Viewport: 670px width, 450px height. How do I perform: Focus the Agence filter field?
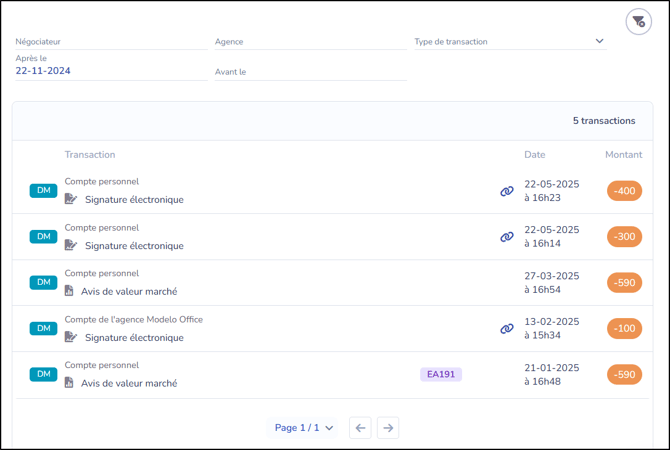click(310, 42)
